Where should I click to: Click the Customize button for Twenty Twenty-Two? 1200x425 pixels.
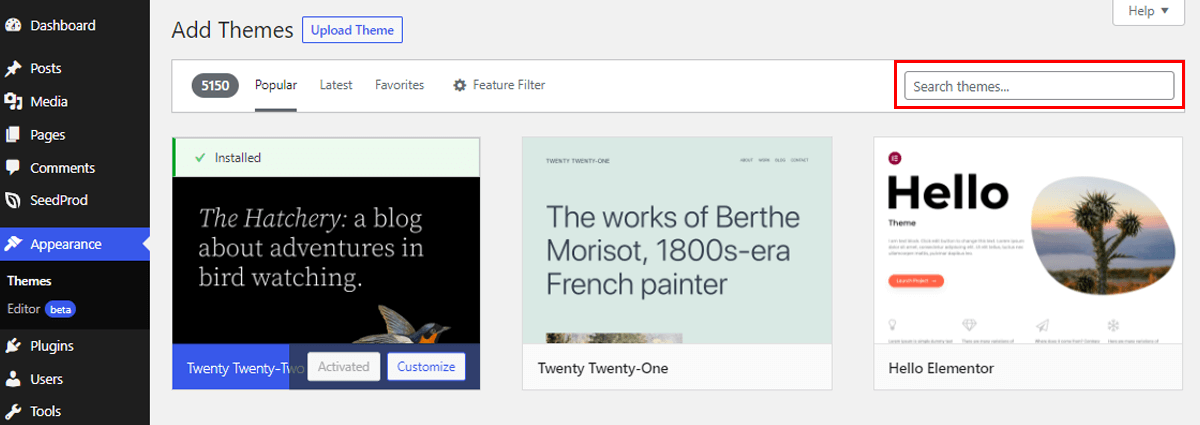[x=426, y=367]
